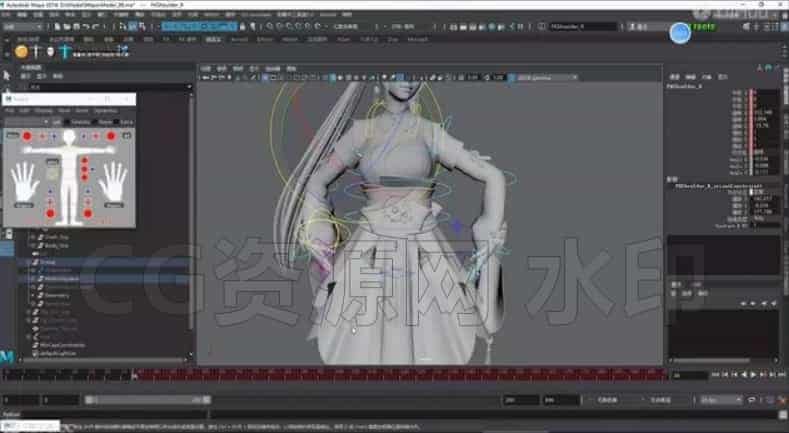Open the frame rate dropdown
Viewport: 789px width, 433px height.
point(721,400)
